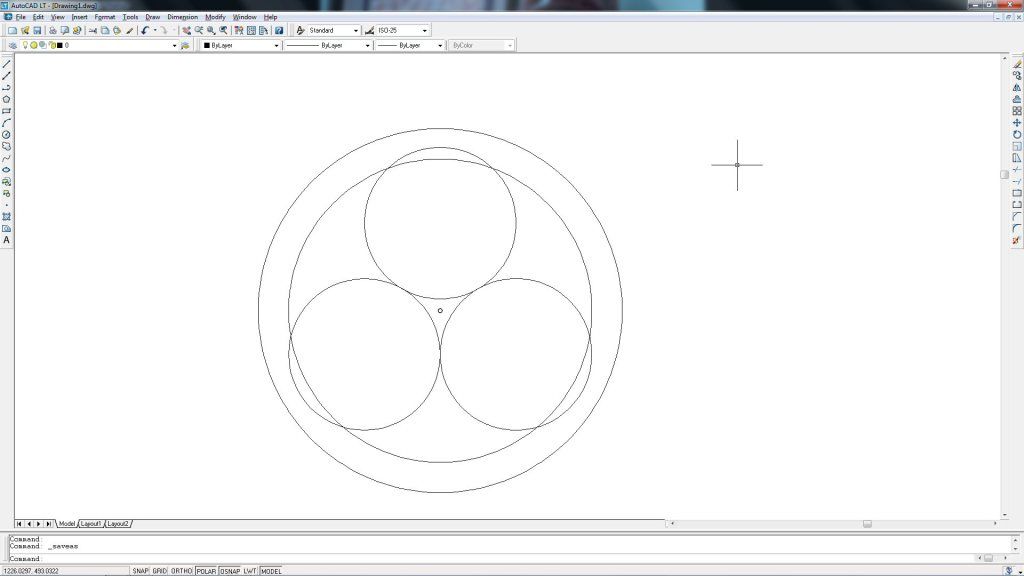Screen dimensions: 1024x576
Task: Open the ByLayer linetype dropdown
Action: pos(367,46)
